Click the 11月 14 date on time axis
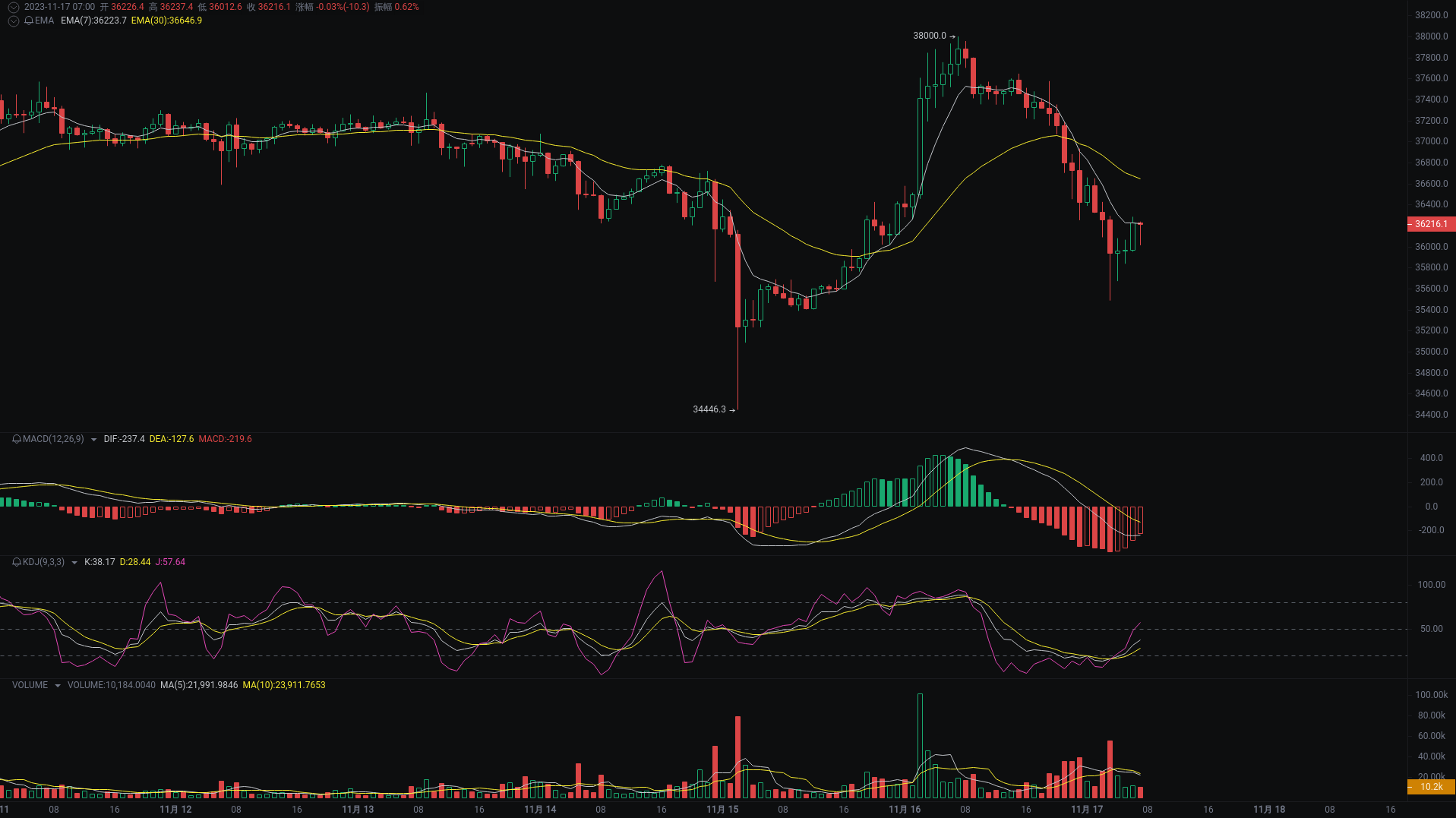The width and height of the screenshot is (1456, 818). (540, 810)
